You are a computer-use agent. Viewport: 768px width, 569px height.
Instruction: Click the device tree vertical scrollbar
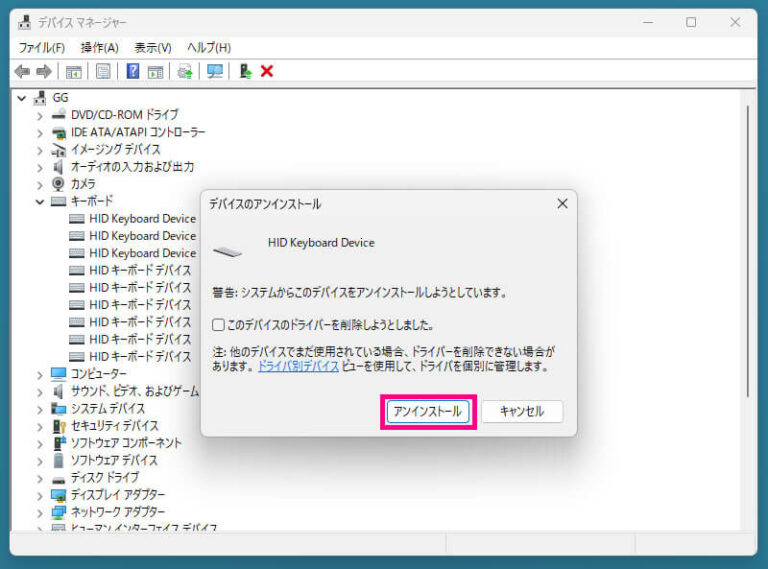coord(748,252)
